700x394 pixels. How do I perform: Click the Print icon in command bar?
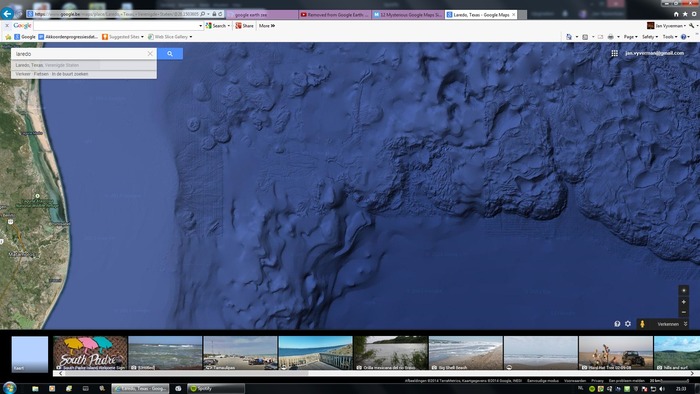tap(610, 37)
